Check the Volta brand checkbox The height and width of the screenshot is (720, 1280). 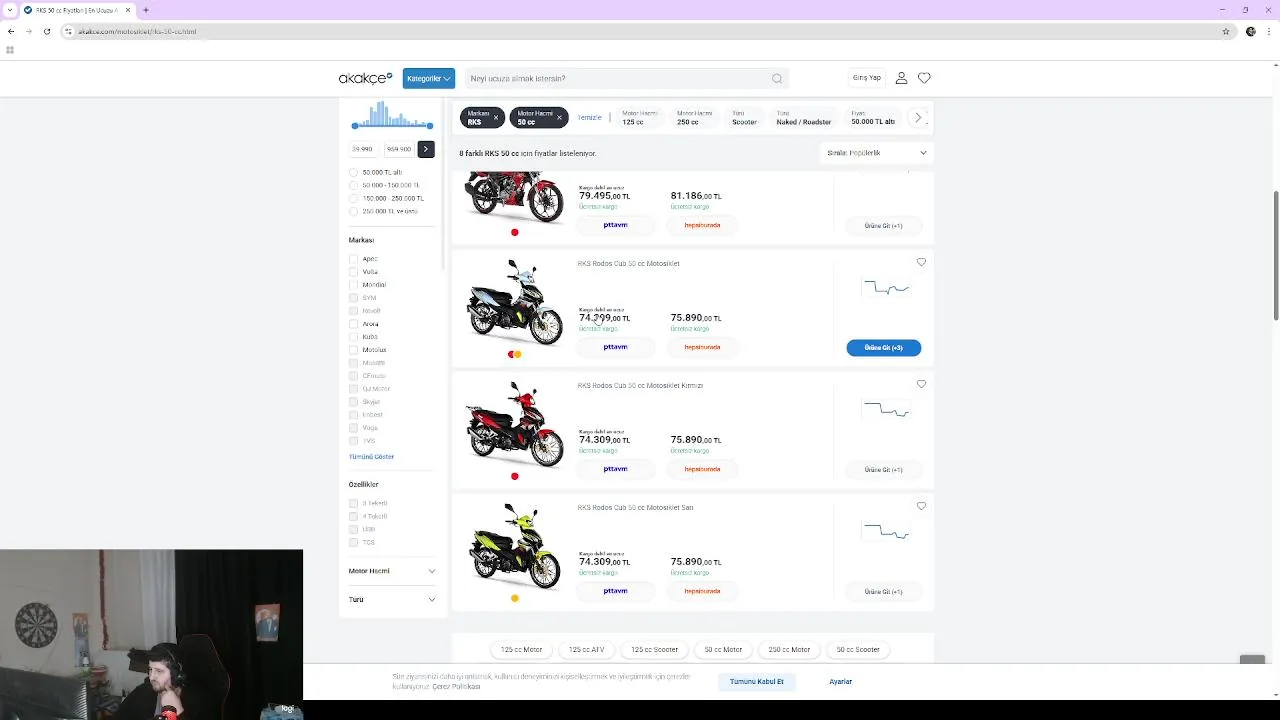pos(353,272)
